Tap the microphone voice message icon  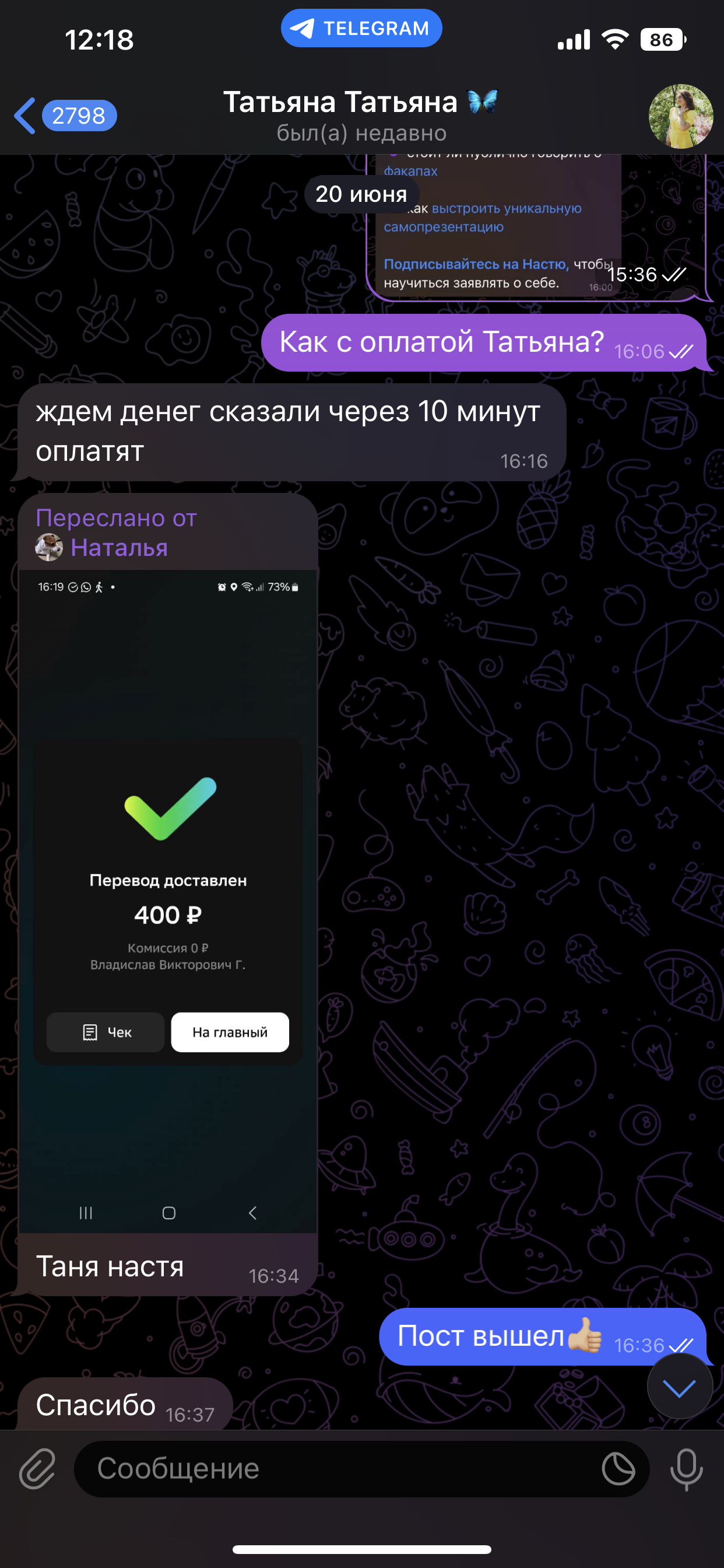(686, 1469)
